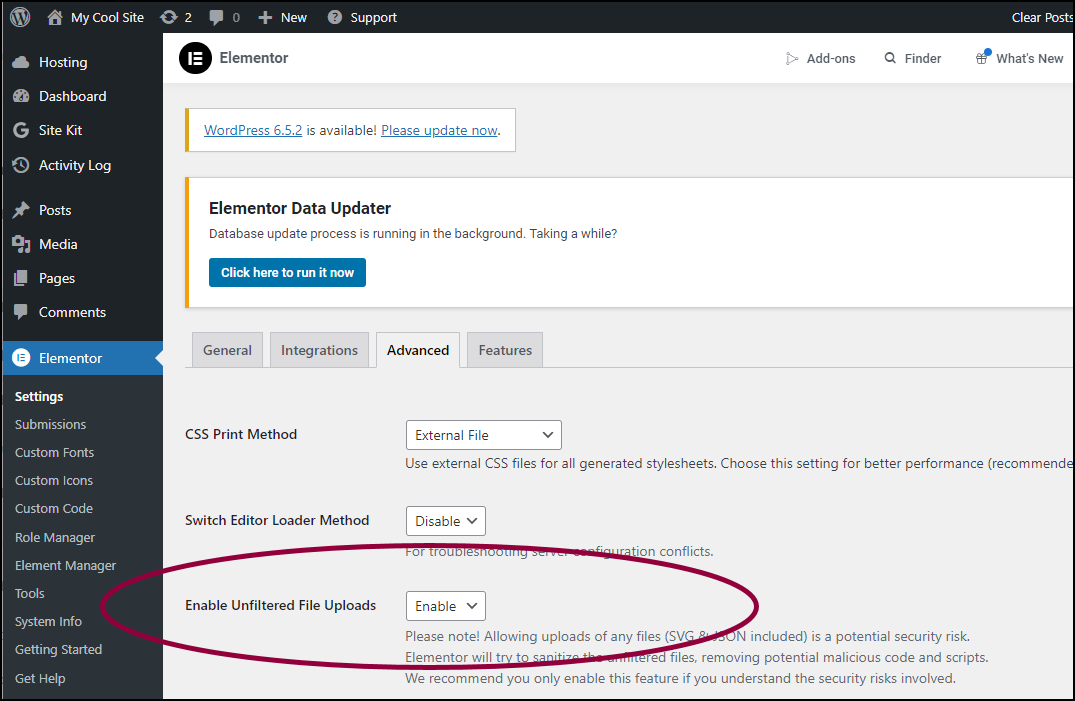Image resolution: width=1075 pixels, height=701 pixels.
Task: Switch to the Integrations tab
Action: (319, 350)
